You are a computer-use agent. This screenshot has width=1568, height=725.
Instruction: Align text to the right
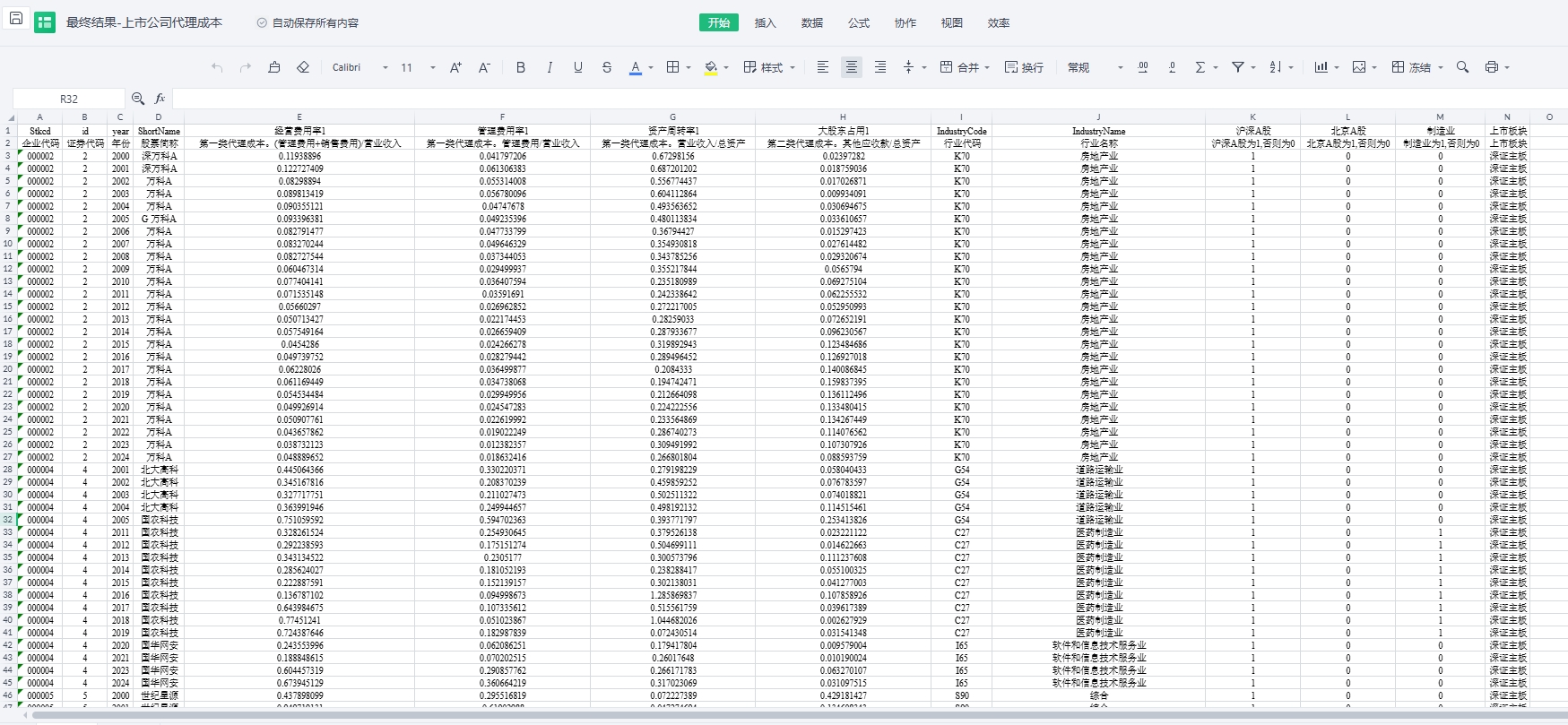[x=880, y=67]
